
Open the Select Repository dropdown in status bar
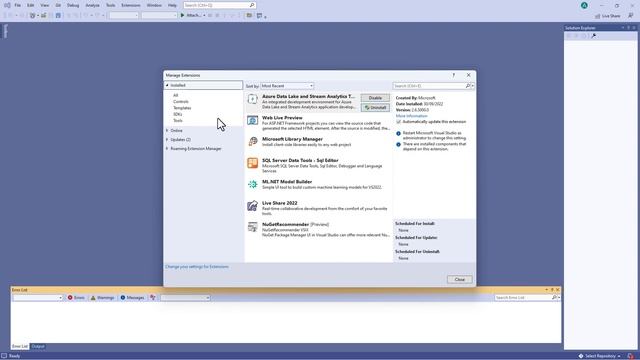click(x=600, y=356)
